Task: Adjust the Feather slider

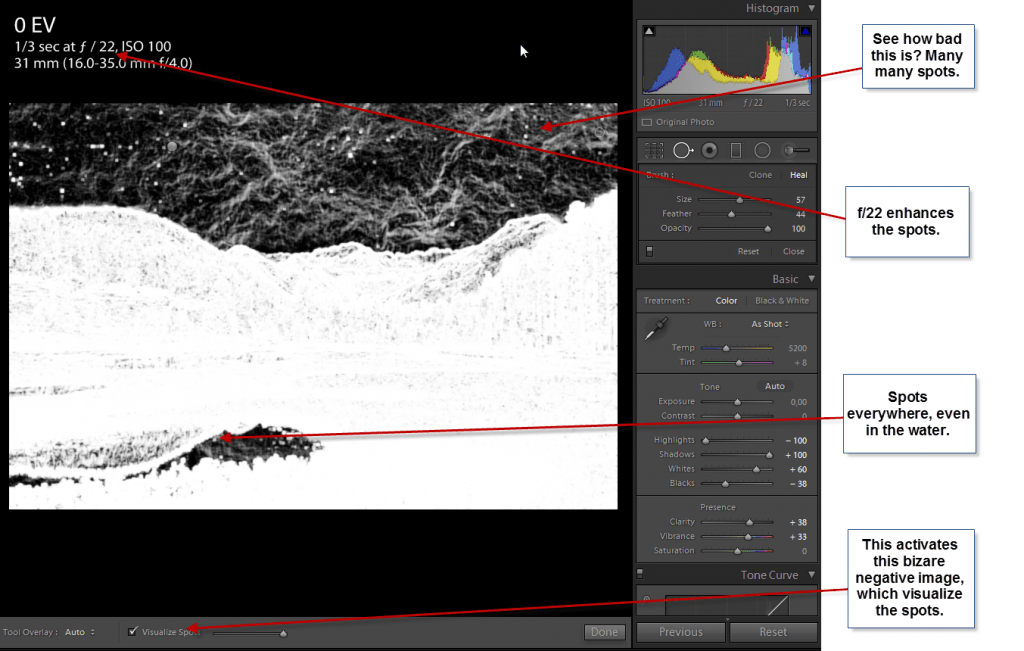Action: click(x=731, y=214)
